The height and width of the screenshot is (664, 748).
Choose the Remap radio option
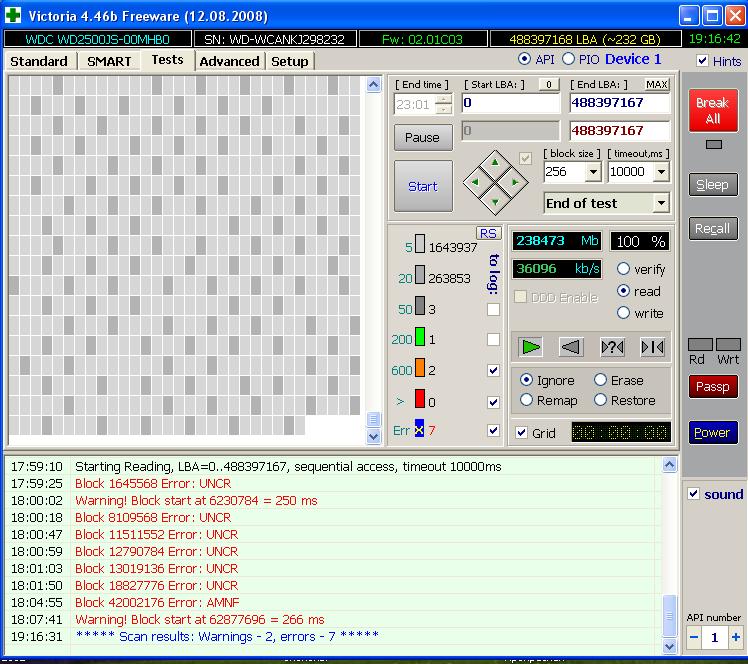pyautogui.click(x=527, y=400)
